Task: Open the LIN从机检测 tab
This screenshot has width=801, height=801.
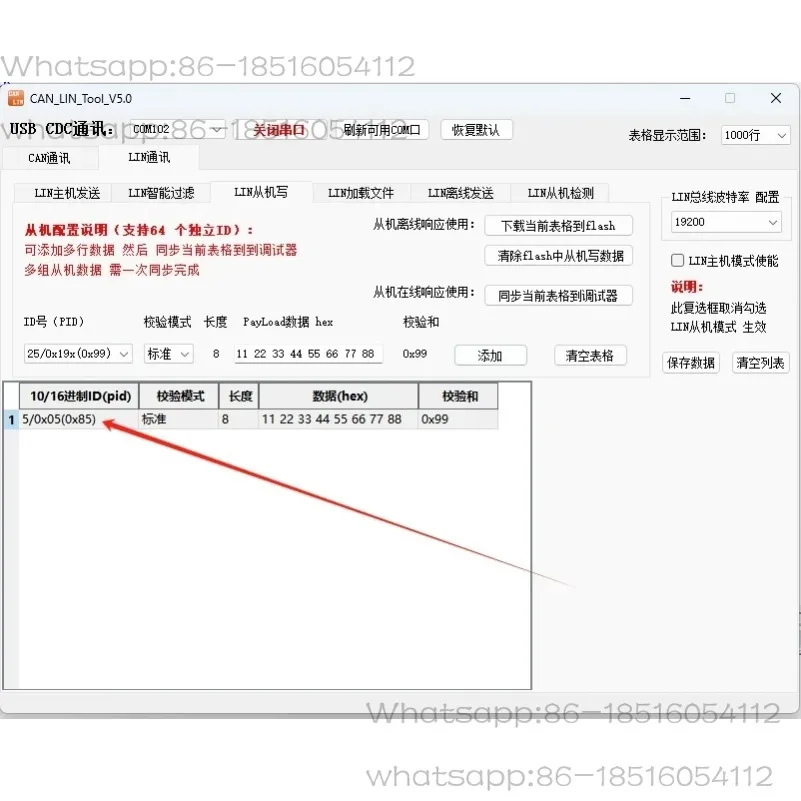Action: pos(560,193)
